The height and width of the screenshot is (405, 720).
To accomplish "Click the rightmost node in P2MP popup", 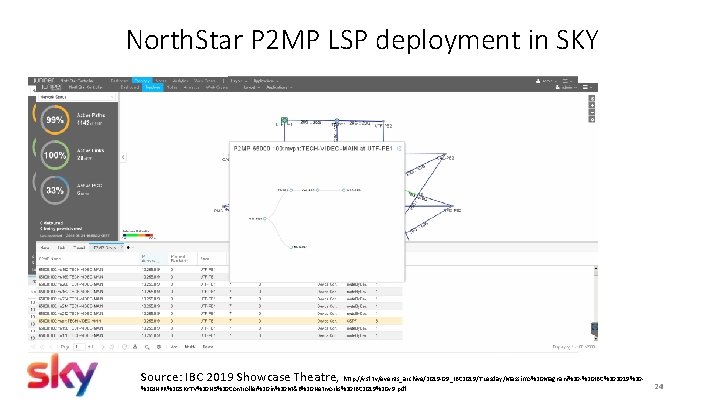I will (x=343, y=190).
